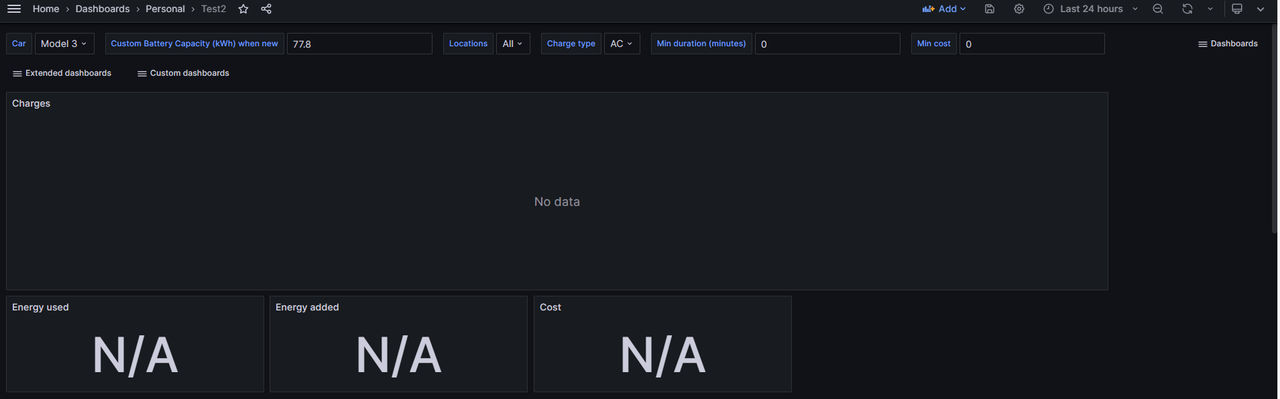1280x399 pixels.
Task: Collapse top toolbar with the chevron
Action: tap(1260, 9)
